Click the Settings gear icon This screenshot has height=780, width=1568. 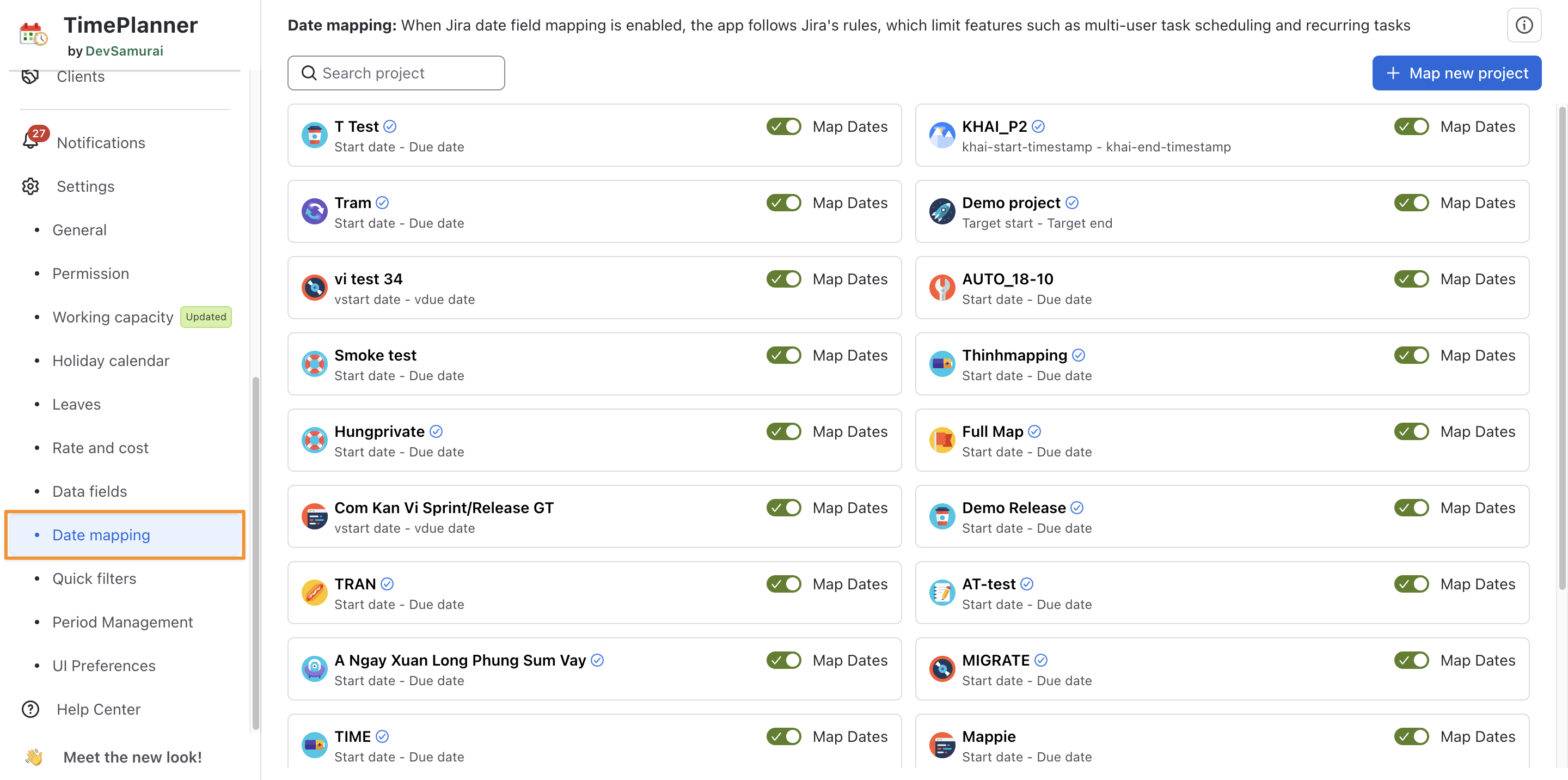coord(30,186)
